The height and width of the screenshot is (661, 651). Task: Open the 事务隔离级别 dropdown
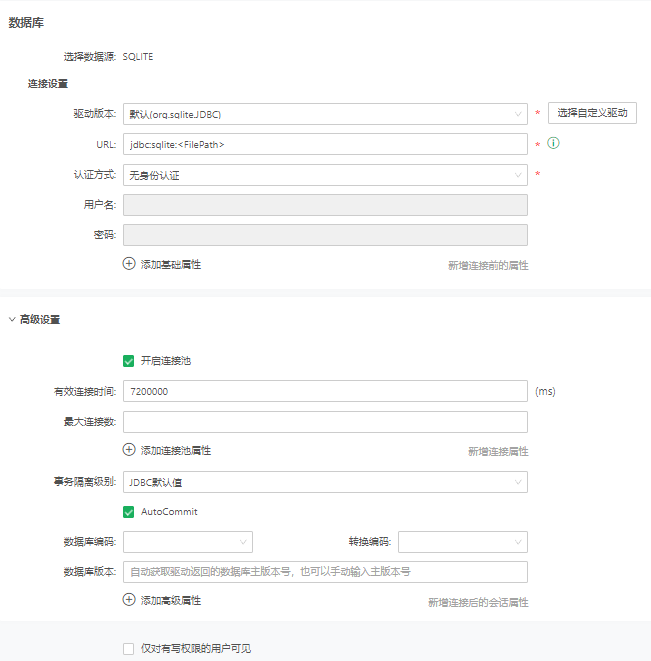325,482
